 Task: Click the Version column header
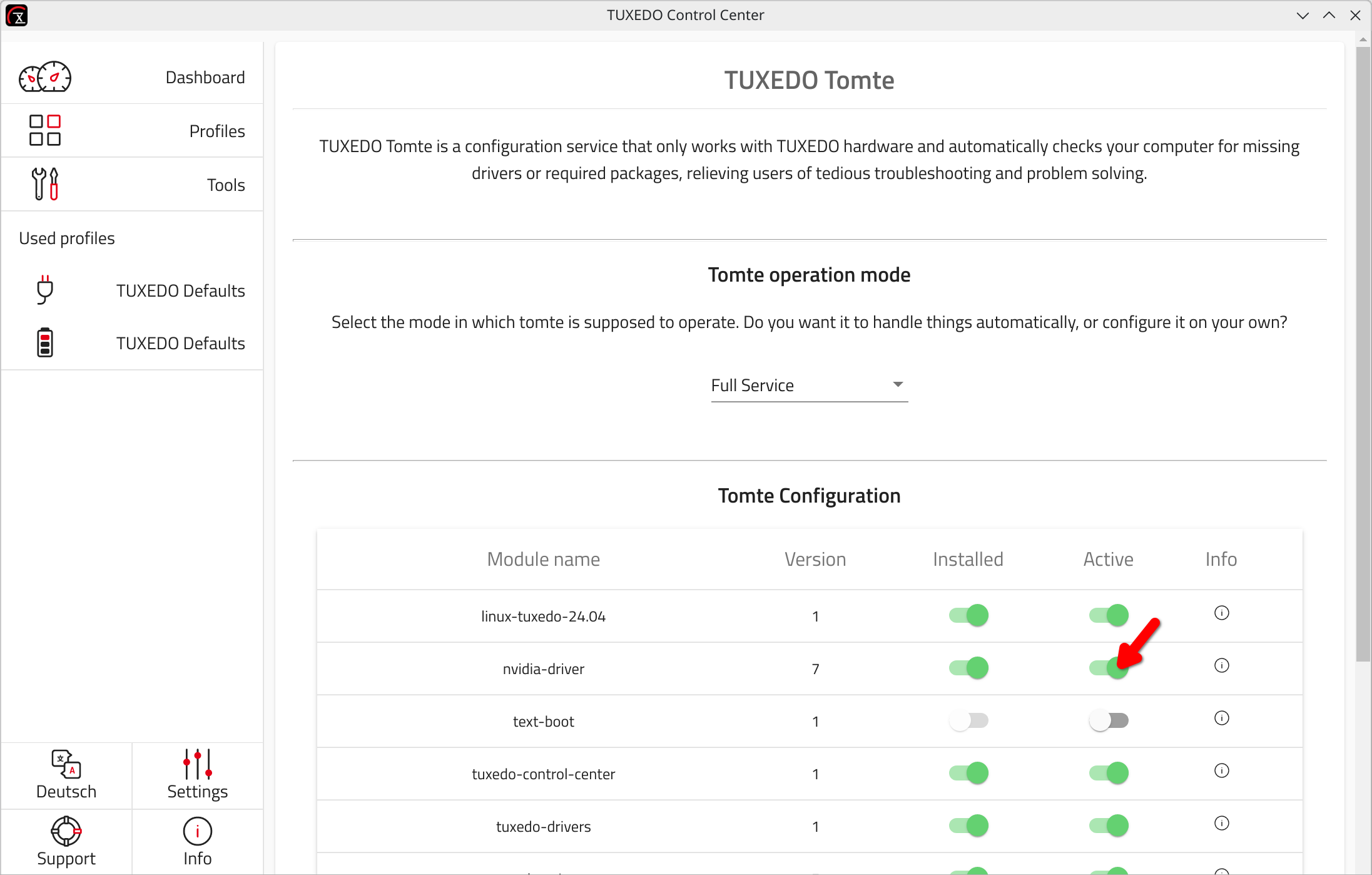tap(815, 559)
